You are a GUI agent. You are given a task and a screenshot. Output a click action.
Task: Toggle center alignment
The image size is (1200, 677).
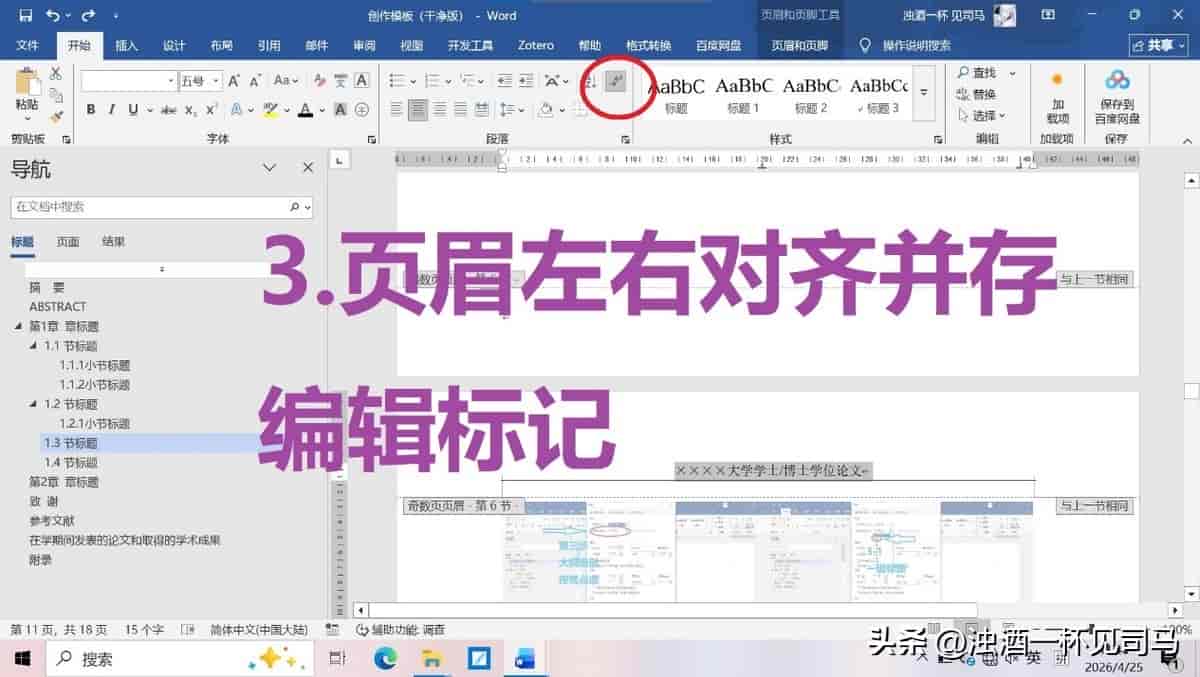(418, 110)
